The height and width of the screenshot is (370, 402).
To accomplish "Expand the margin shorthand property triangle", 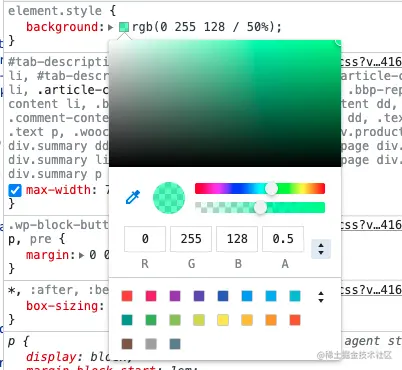I will coord(82,256).
